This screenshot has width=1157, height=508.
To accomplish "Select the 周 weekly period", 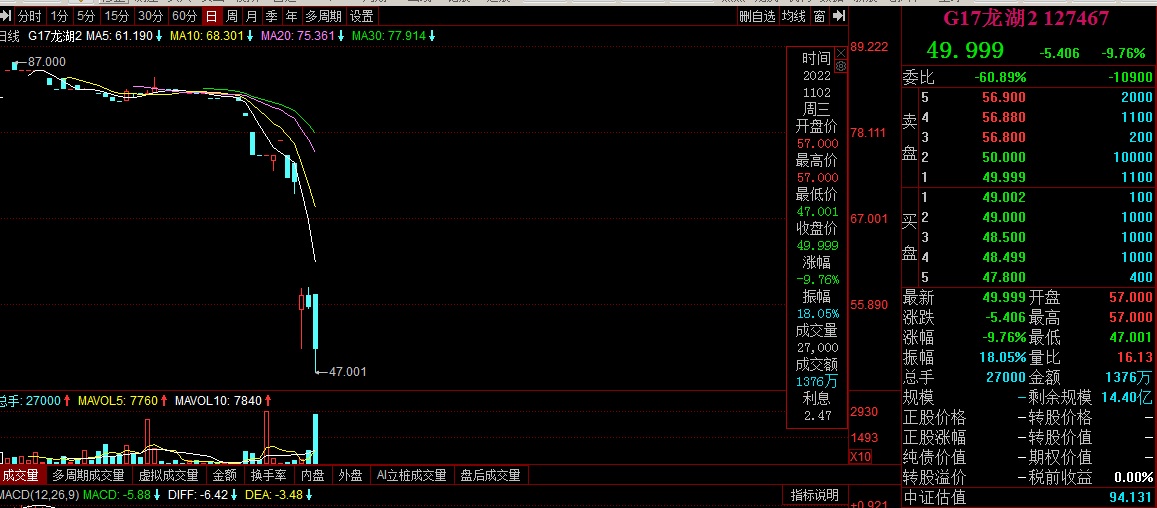I will (x=232, y=16).
